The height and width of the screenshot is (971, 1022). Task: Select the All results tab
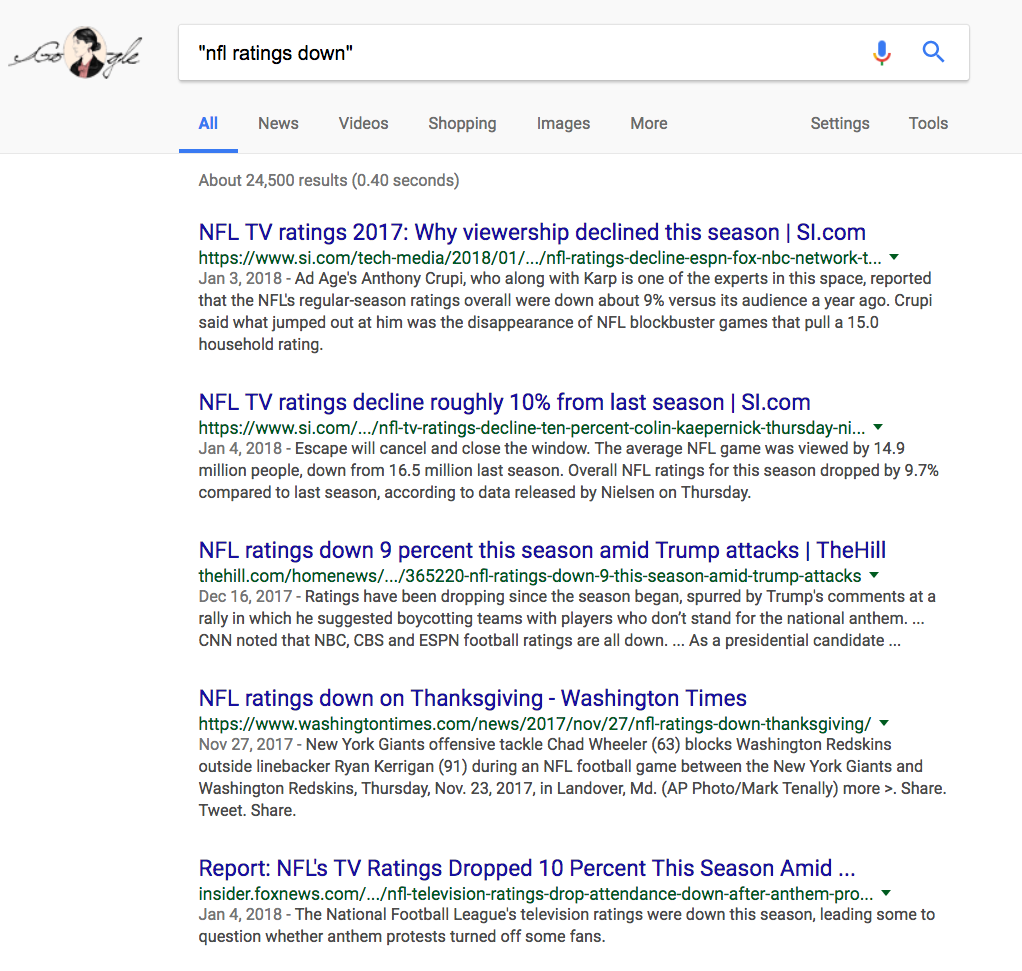tap(208, 123)
